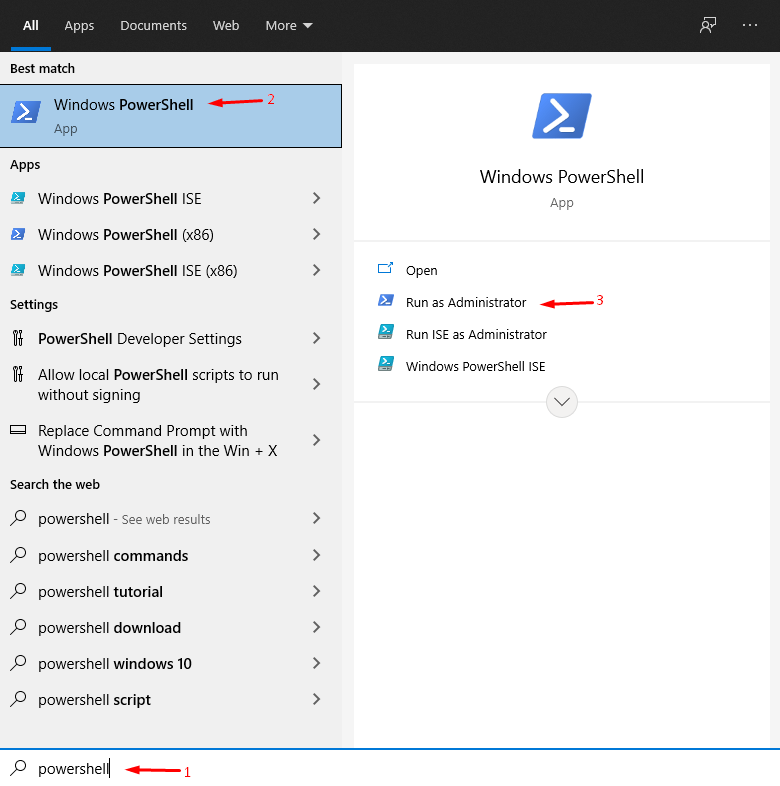Click magnifier icon beside 'powershell commands'
The width and height of the screenshot is (780, 786).
(18, 555)
